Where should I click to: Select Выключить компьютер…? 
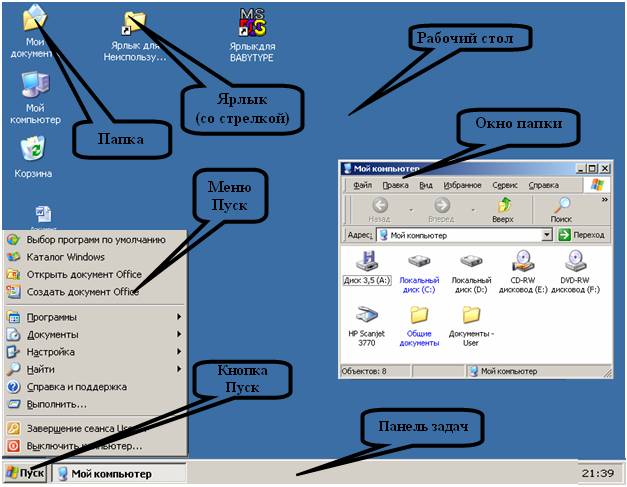[95, 446]
